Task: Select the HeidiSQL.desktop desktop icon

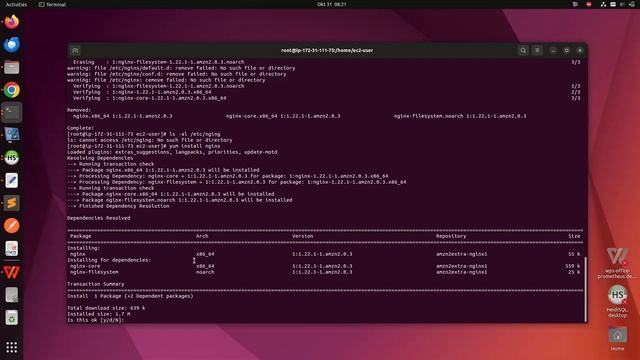Action: coord(617,301)
